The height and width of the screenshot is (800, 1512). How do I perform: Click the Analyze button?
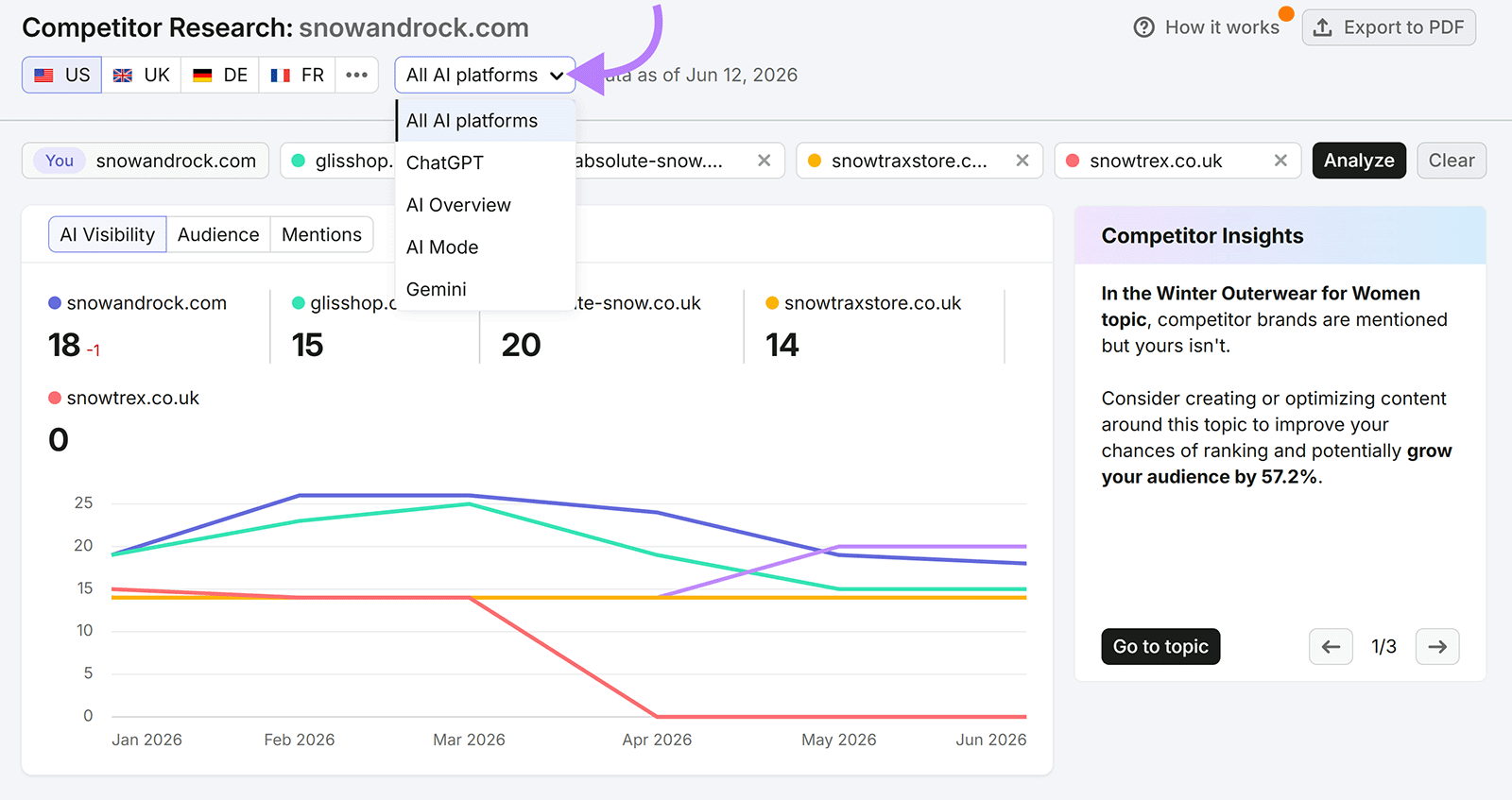1359,161
